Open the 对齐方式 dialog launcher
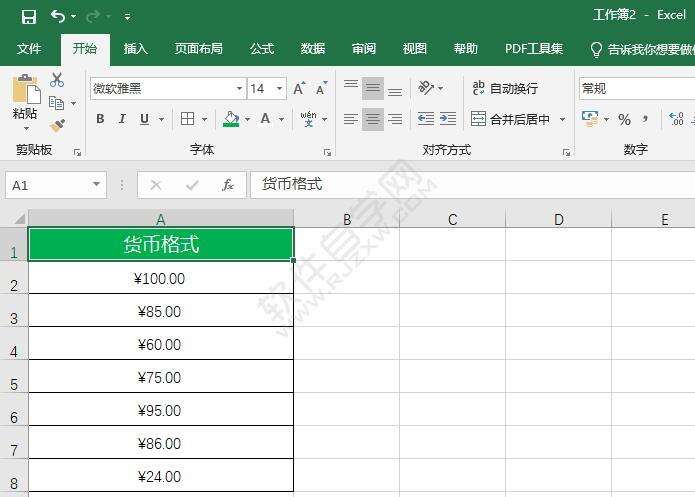This screenshot has height=497, width=695. coord(566,153)
